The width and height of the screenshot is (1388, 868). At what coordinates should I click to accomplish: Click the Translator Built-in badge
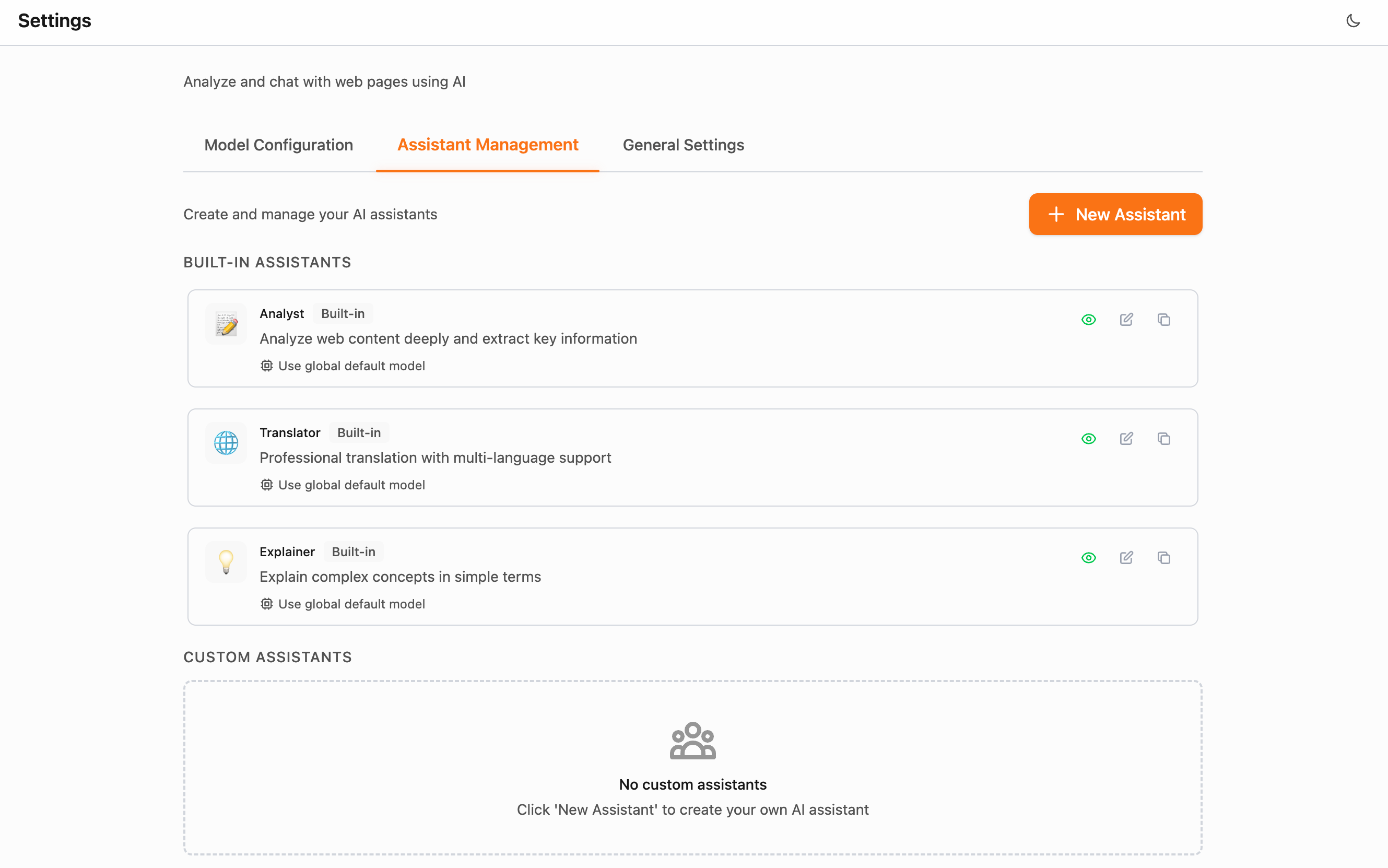click(359, 433)
